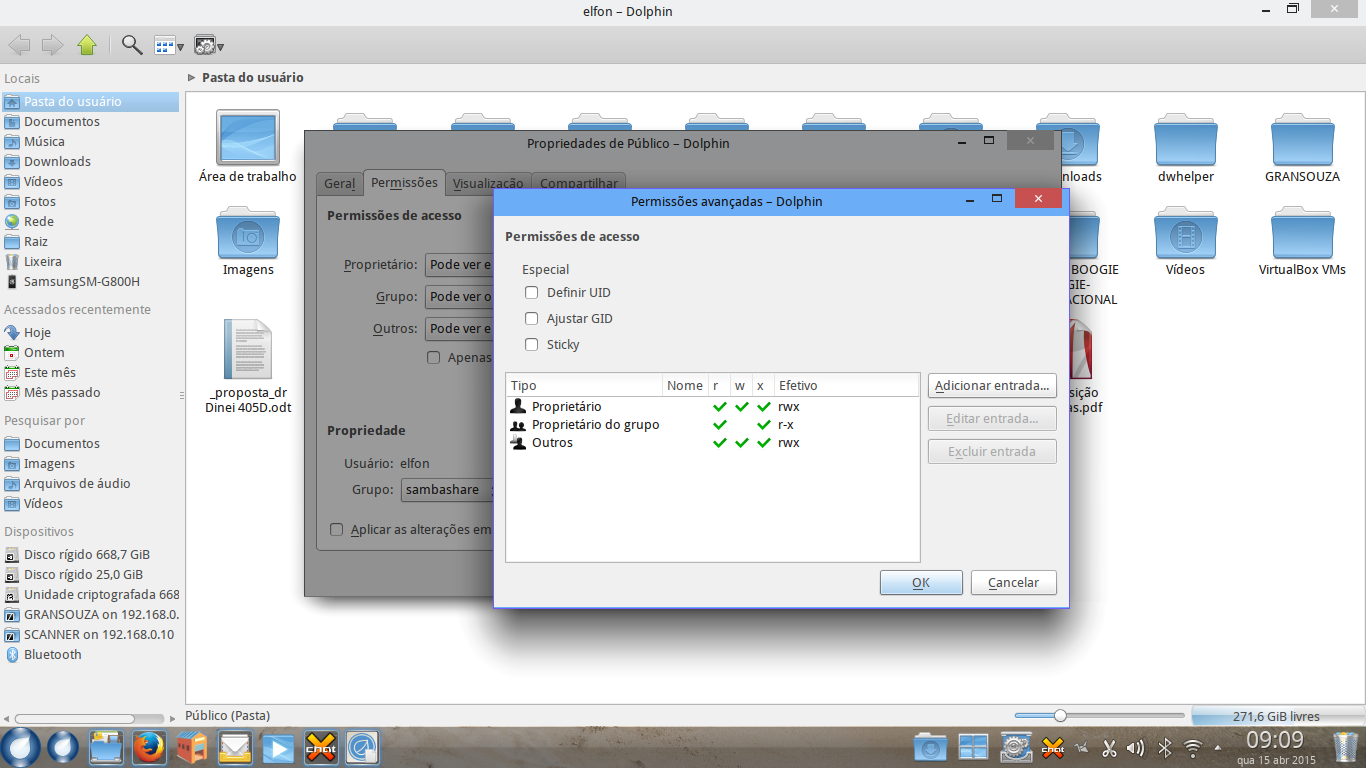Select Área de trabalho folder icon

(x=248, y=147)
